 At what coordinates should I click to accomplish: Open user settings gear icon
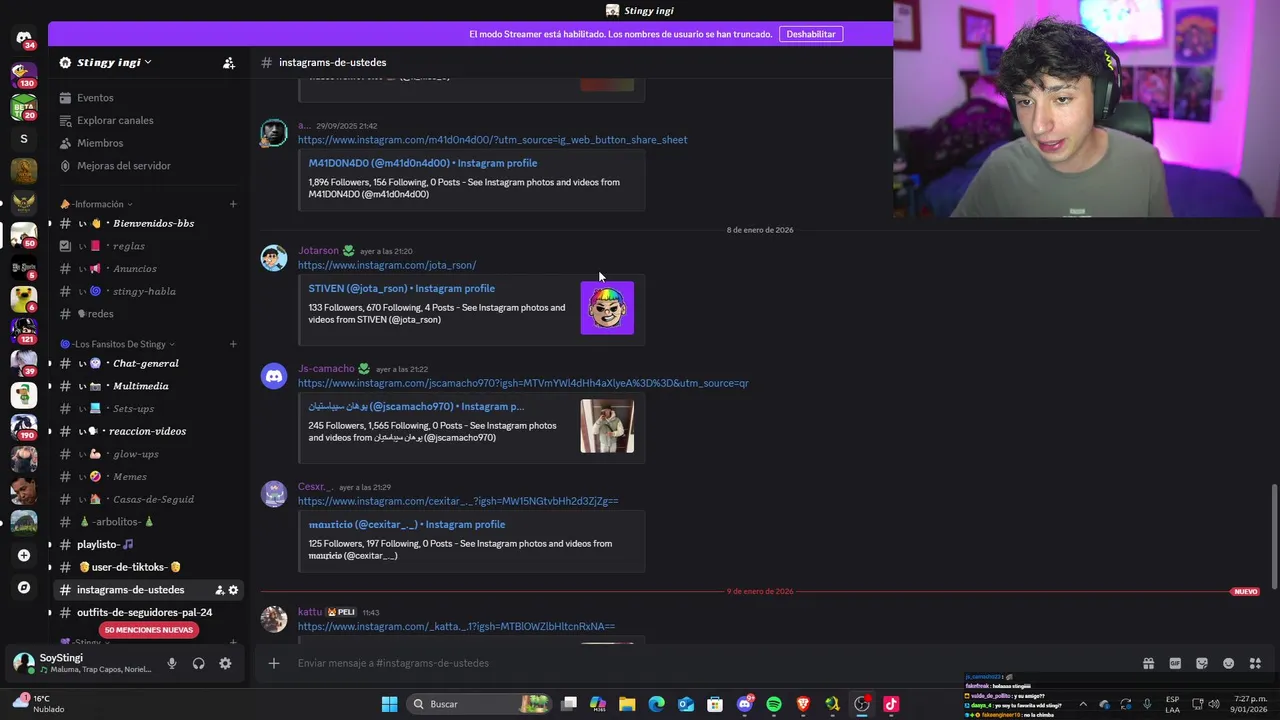tap(225, 663)
